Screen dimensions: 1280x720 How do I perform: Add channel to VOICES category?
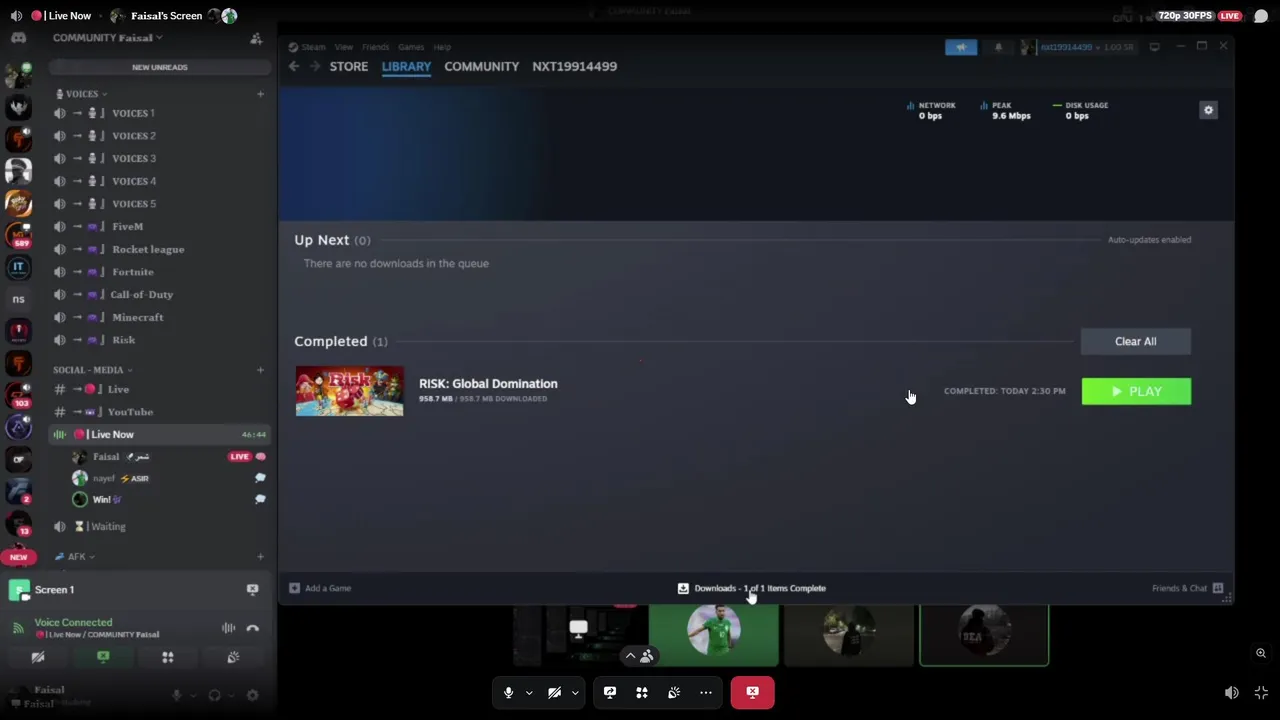[x=260, y=94]
